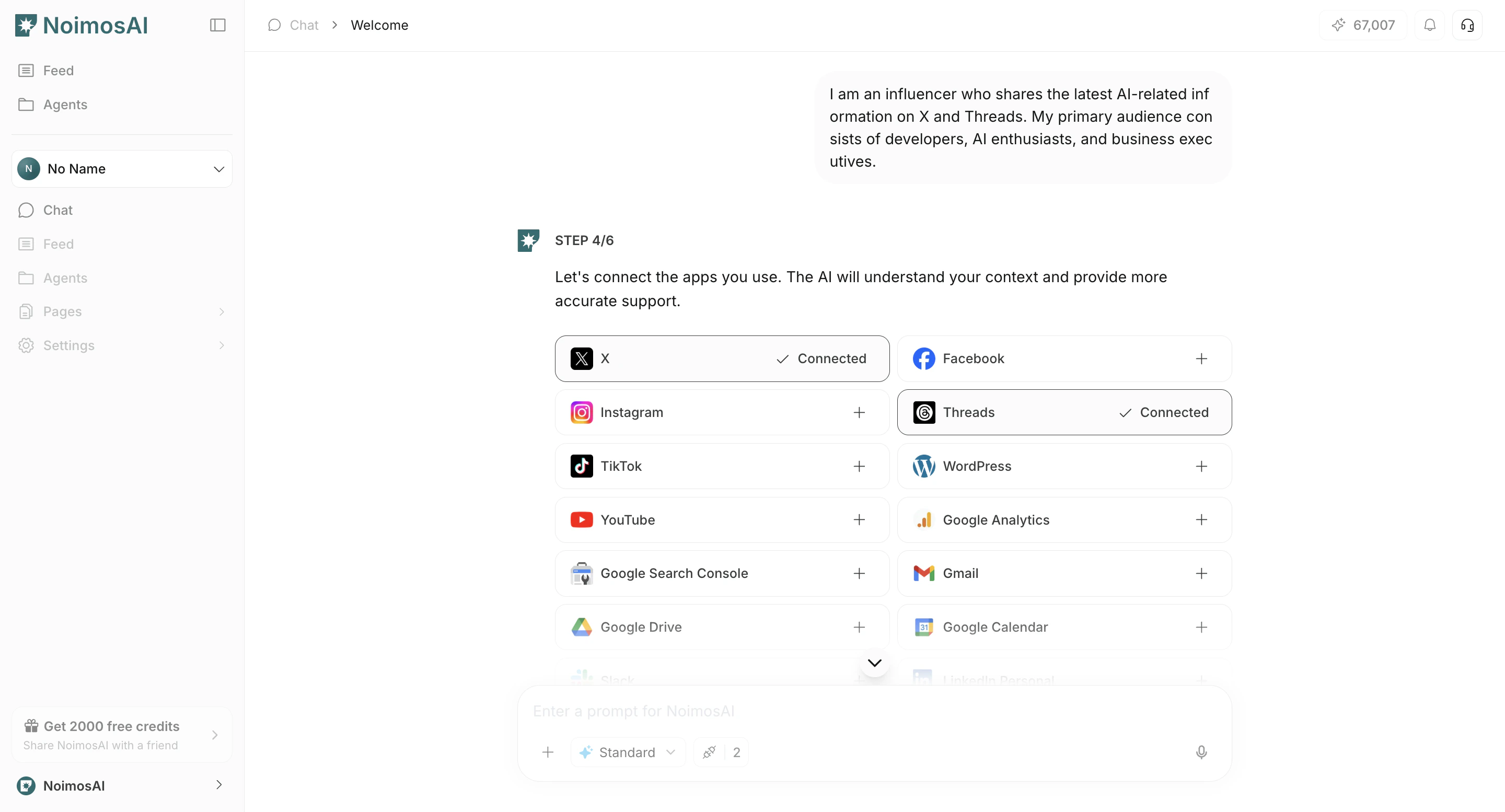This screenshot has height=812, width=1505.
Task: Expand the Settings section chevron
Action: 222,346
